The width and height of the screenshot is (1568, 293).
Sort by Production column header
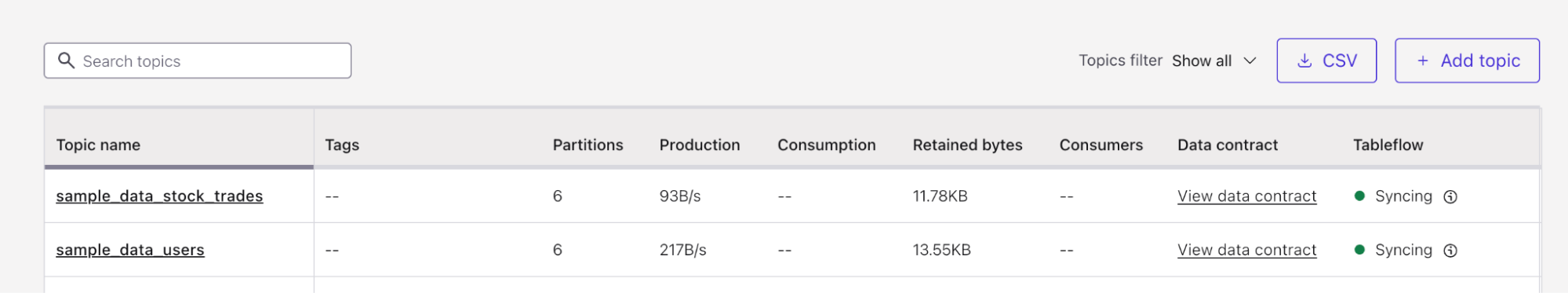point(700,145)
